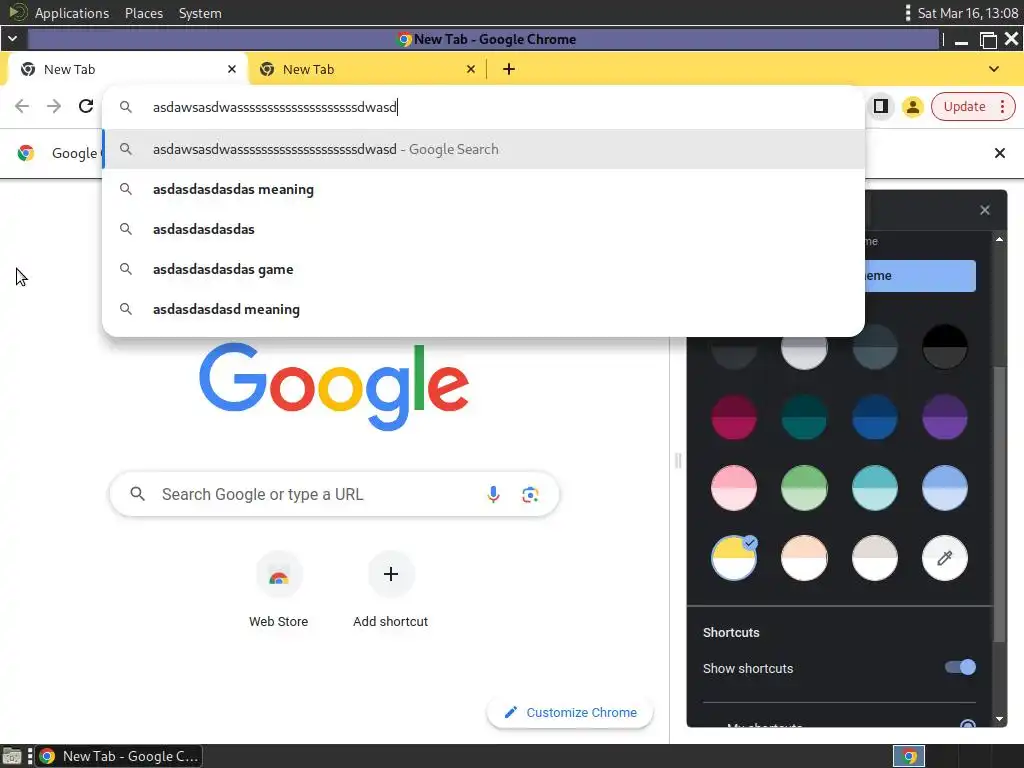Open the custom color eyedropper picker
1024x768 pixels.
tap(944, 558)
